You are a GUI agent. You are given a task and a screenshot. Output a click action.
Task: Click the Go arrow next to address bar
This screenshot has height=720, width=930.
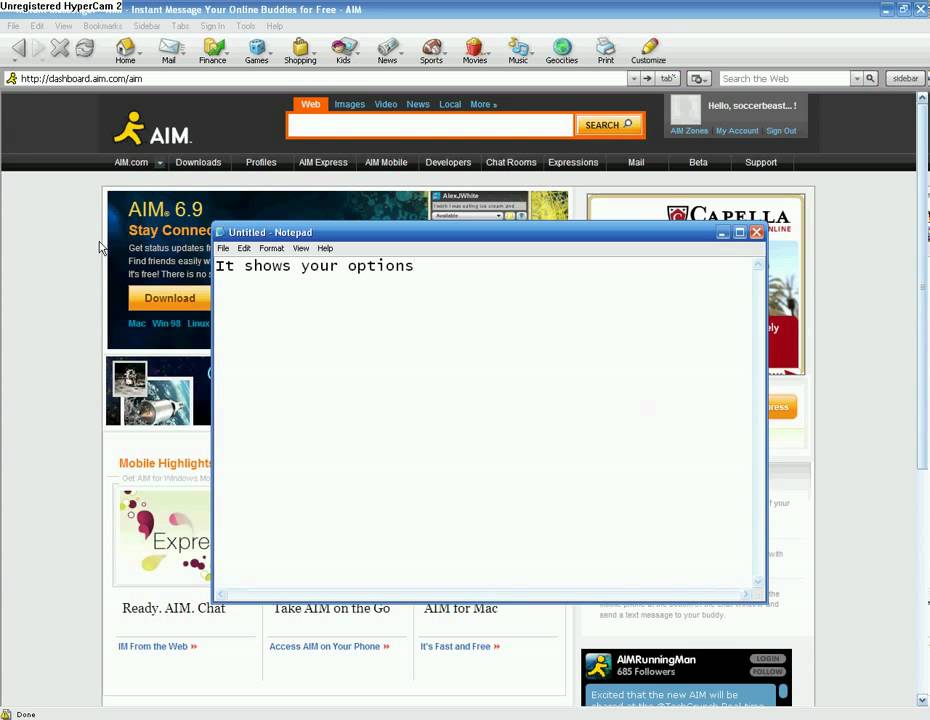click(648, 78)
